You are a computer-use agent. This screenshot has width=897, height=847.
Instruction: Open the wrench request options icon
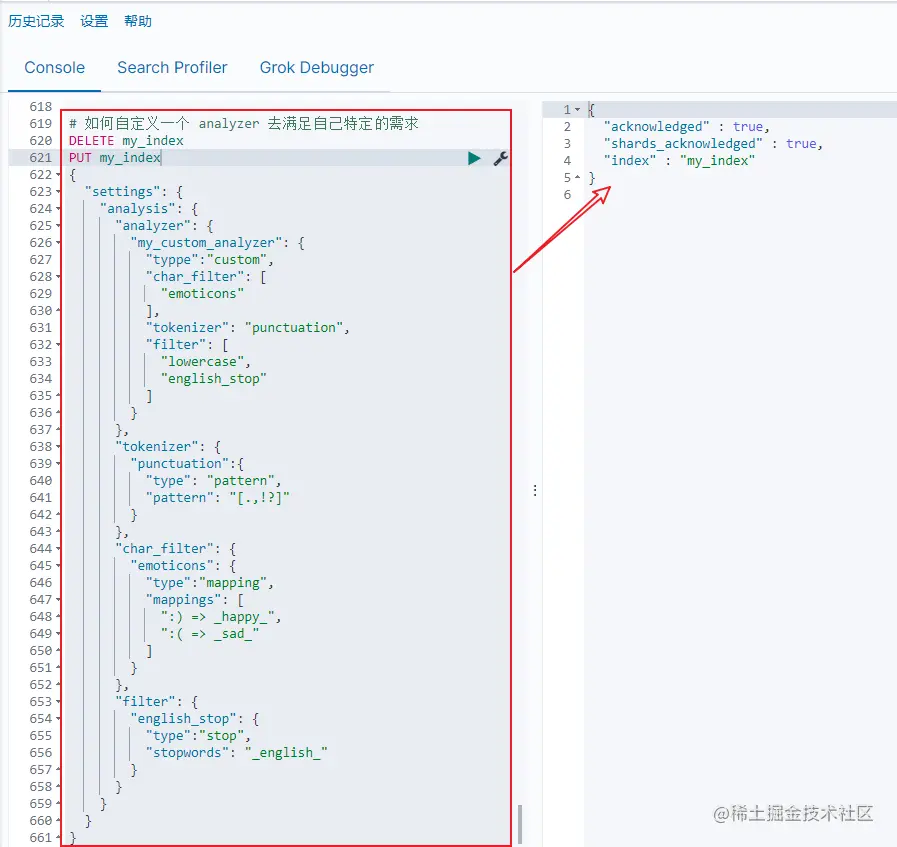tap(501, 158)
